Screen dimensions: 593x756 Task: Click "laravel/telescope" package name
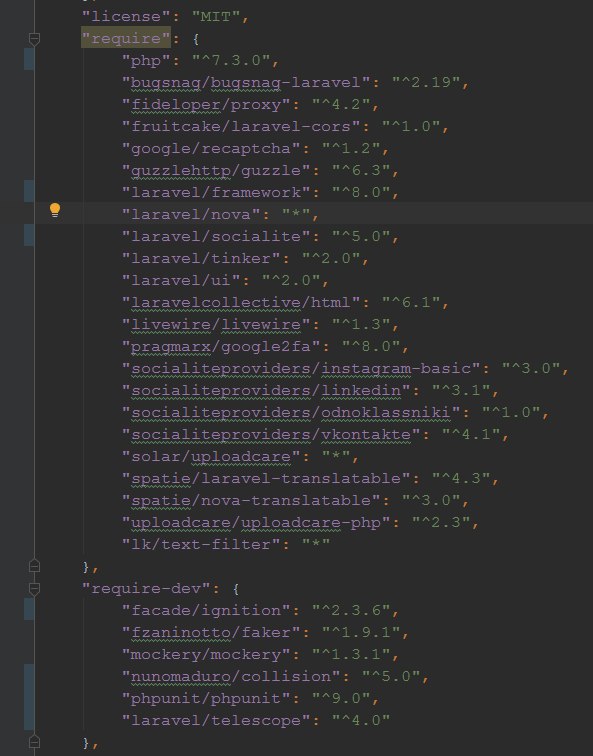pyautogui.click(x=216, y=720)
